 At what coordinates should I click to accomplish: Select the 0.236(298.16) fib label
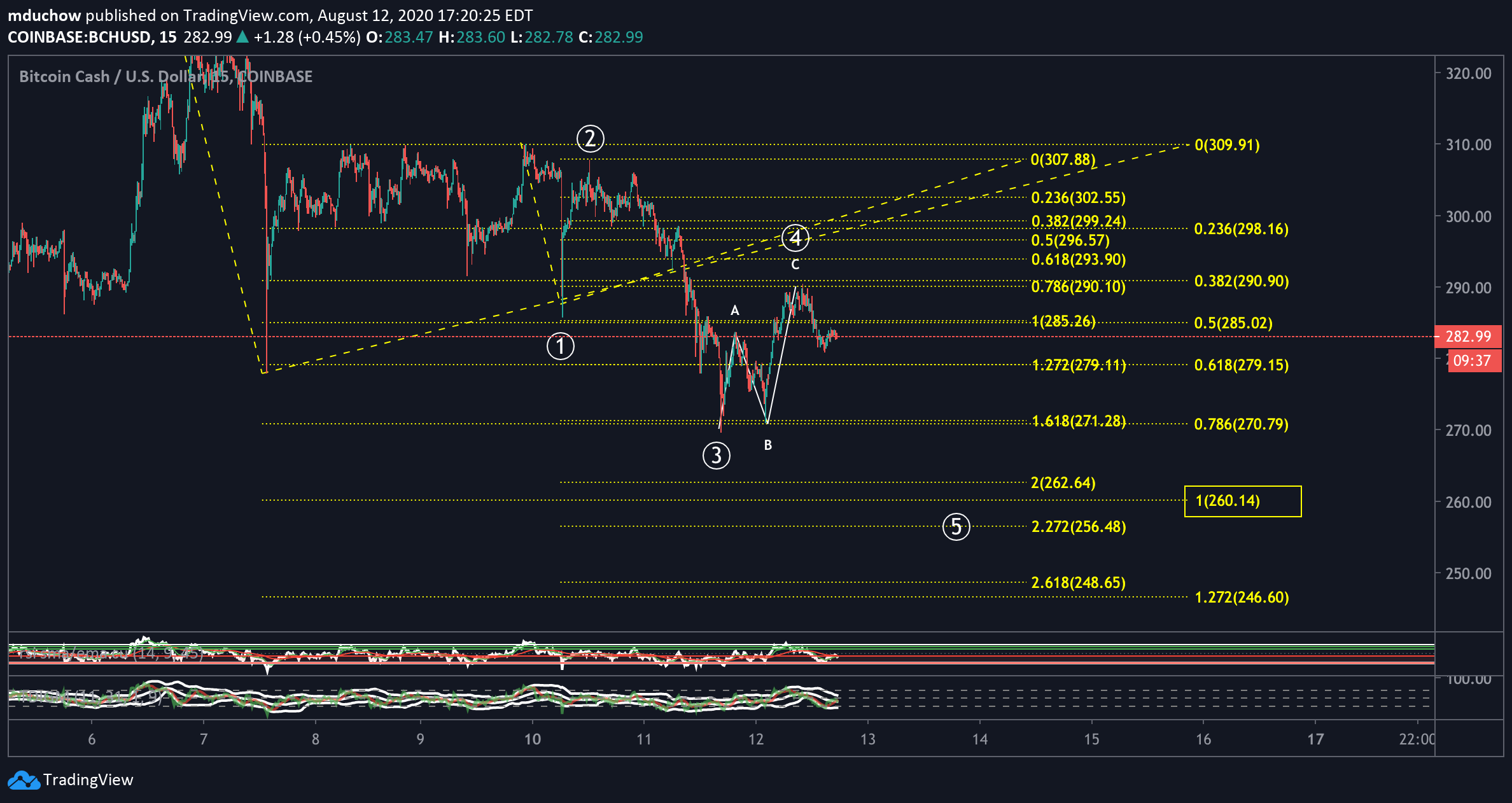pyautogui.click(x=1242, y=229)
